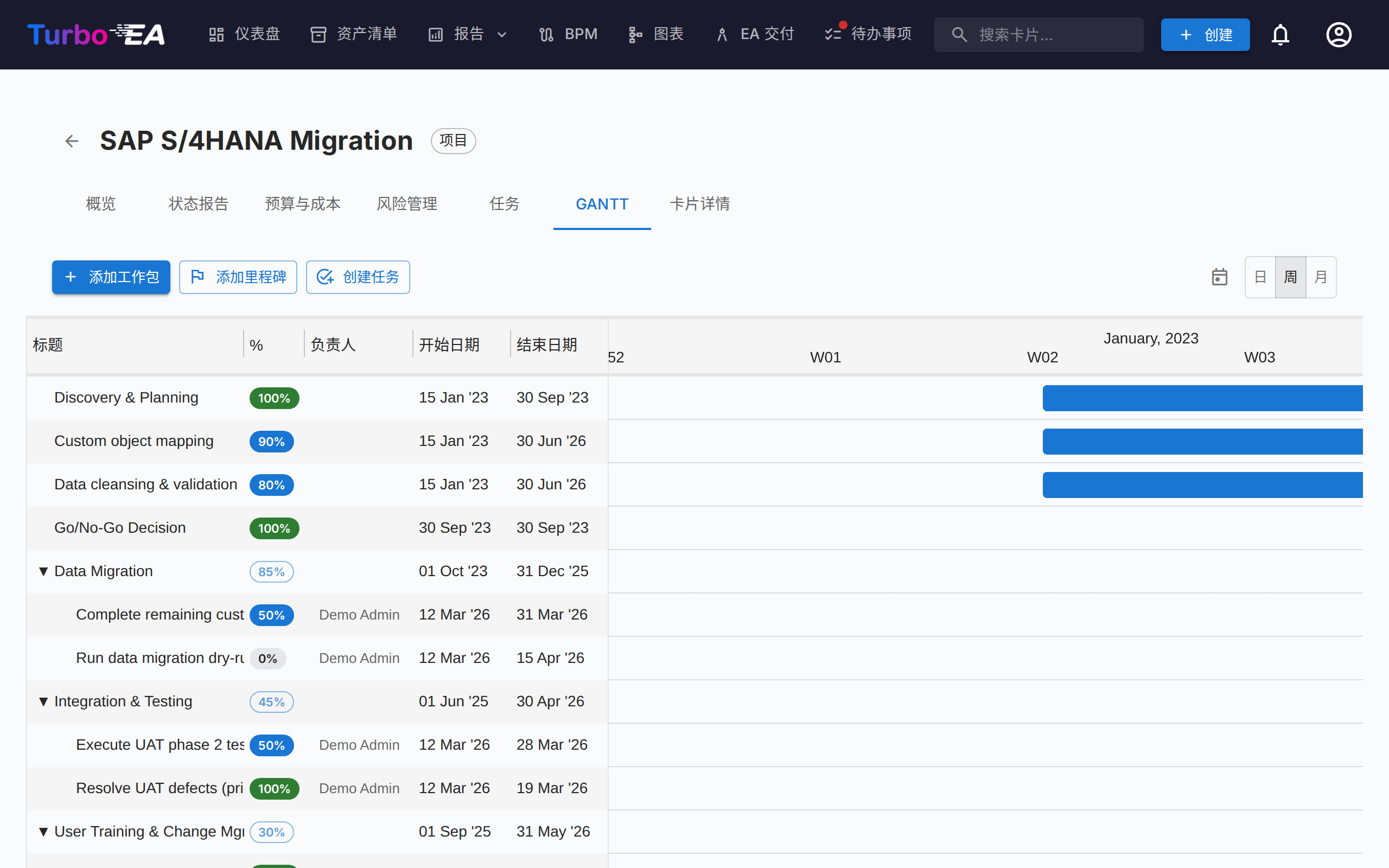Switch Gantt scale to 月 month view
1389x868 pixels.
[1321, 277]
